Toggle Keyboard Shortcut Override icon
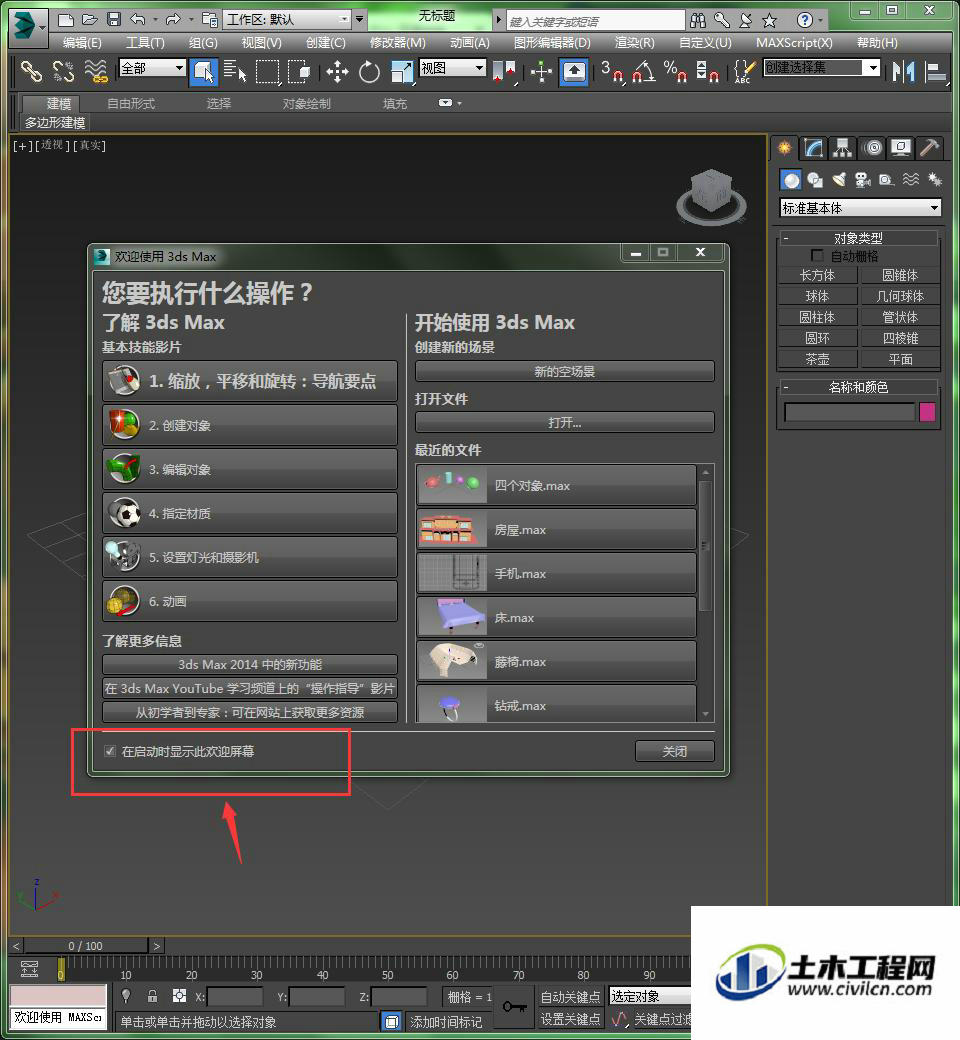The image size is (960, 1040). click(x=573, y=72)
